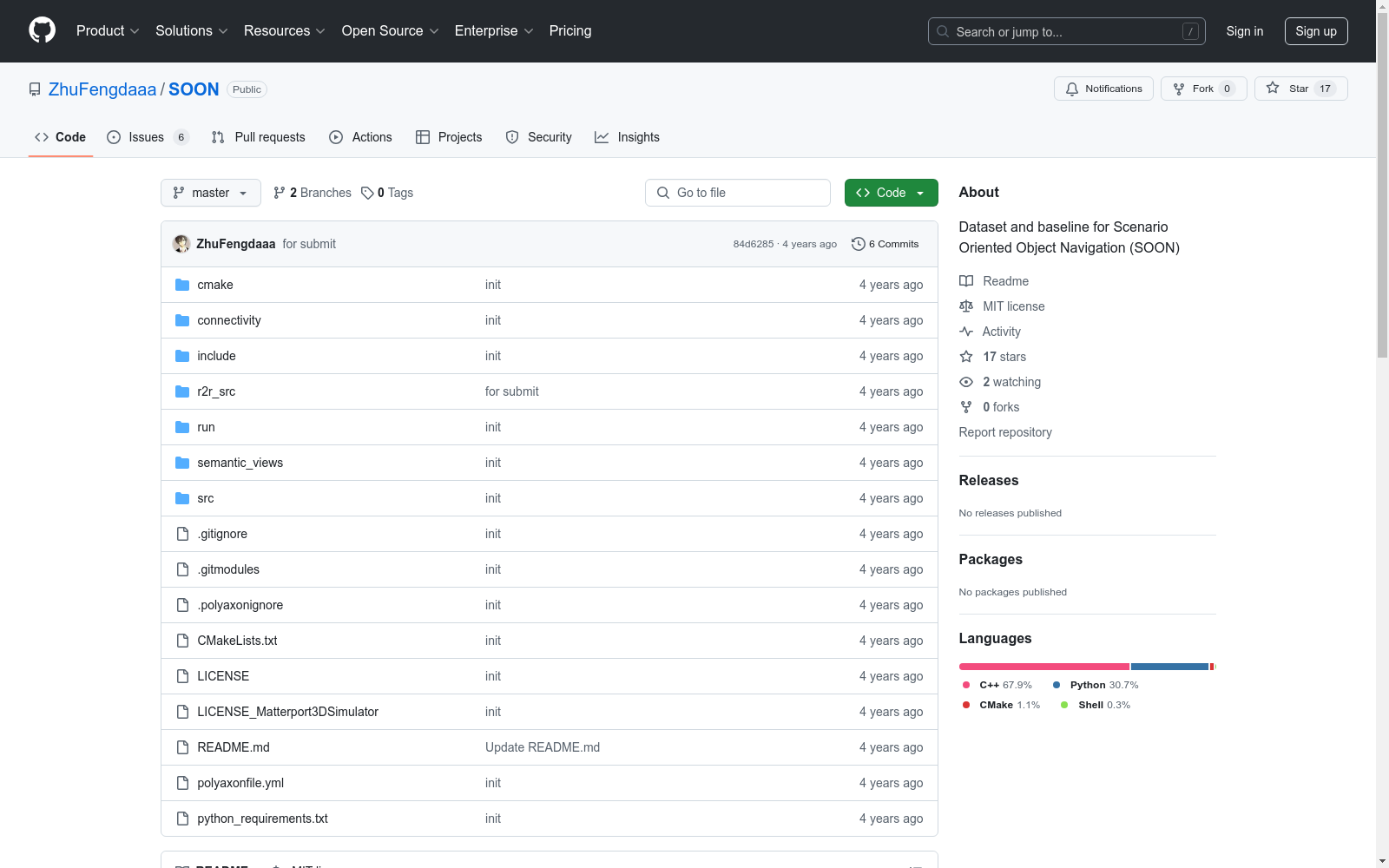Click the watching eye icon

coord(966,382)
